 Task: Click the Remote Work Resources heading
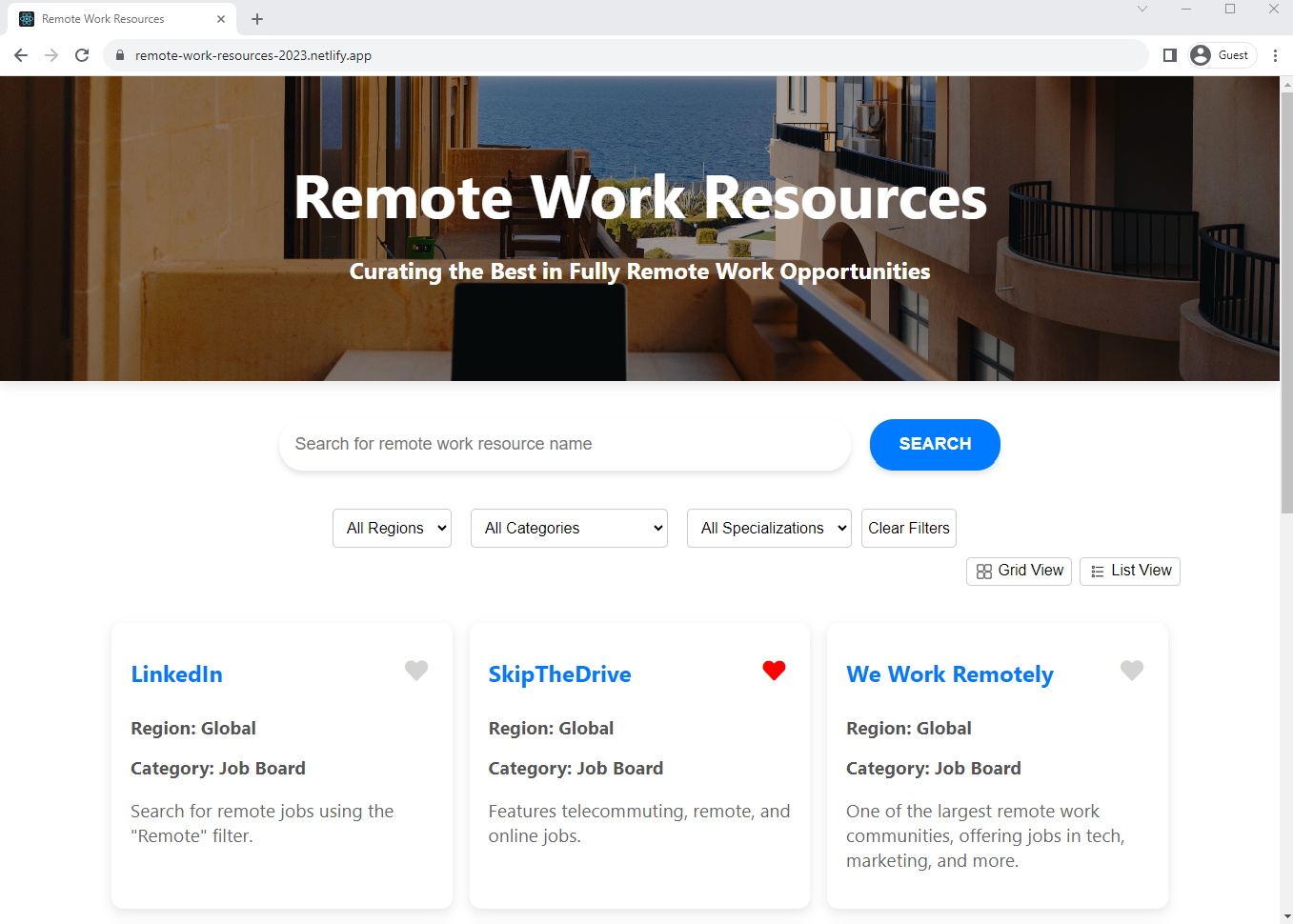[640, 198]
